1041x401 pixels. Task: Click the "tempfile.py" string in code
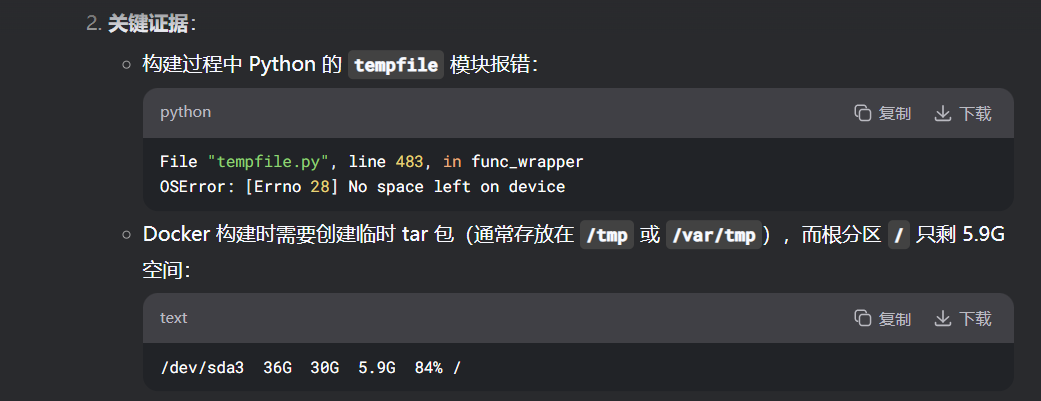point(268,161)
